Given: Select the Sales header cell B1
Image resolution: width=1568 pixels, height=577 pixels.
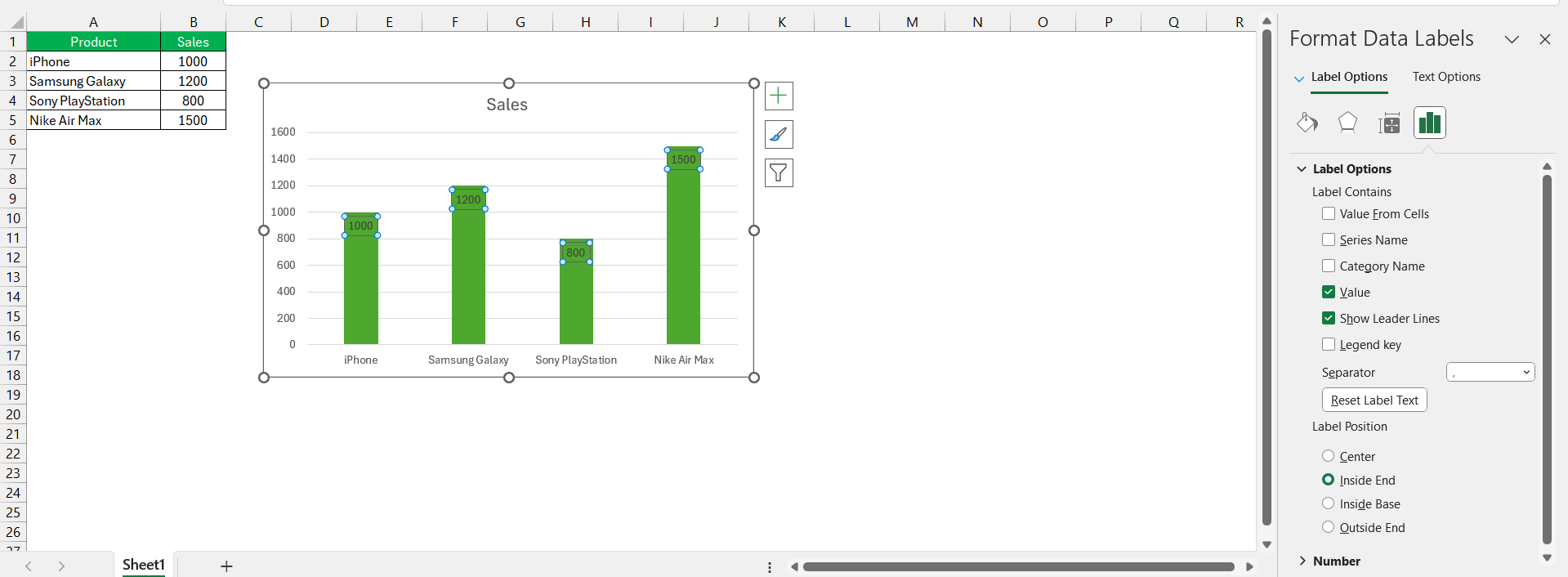Looking at the screenshot, I should coord(193,42).
